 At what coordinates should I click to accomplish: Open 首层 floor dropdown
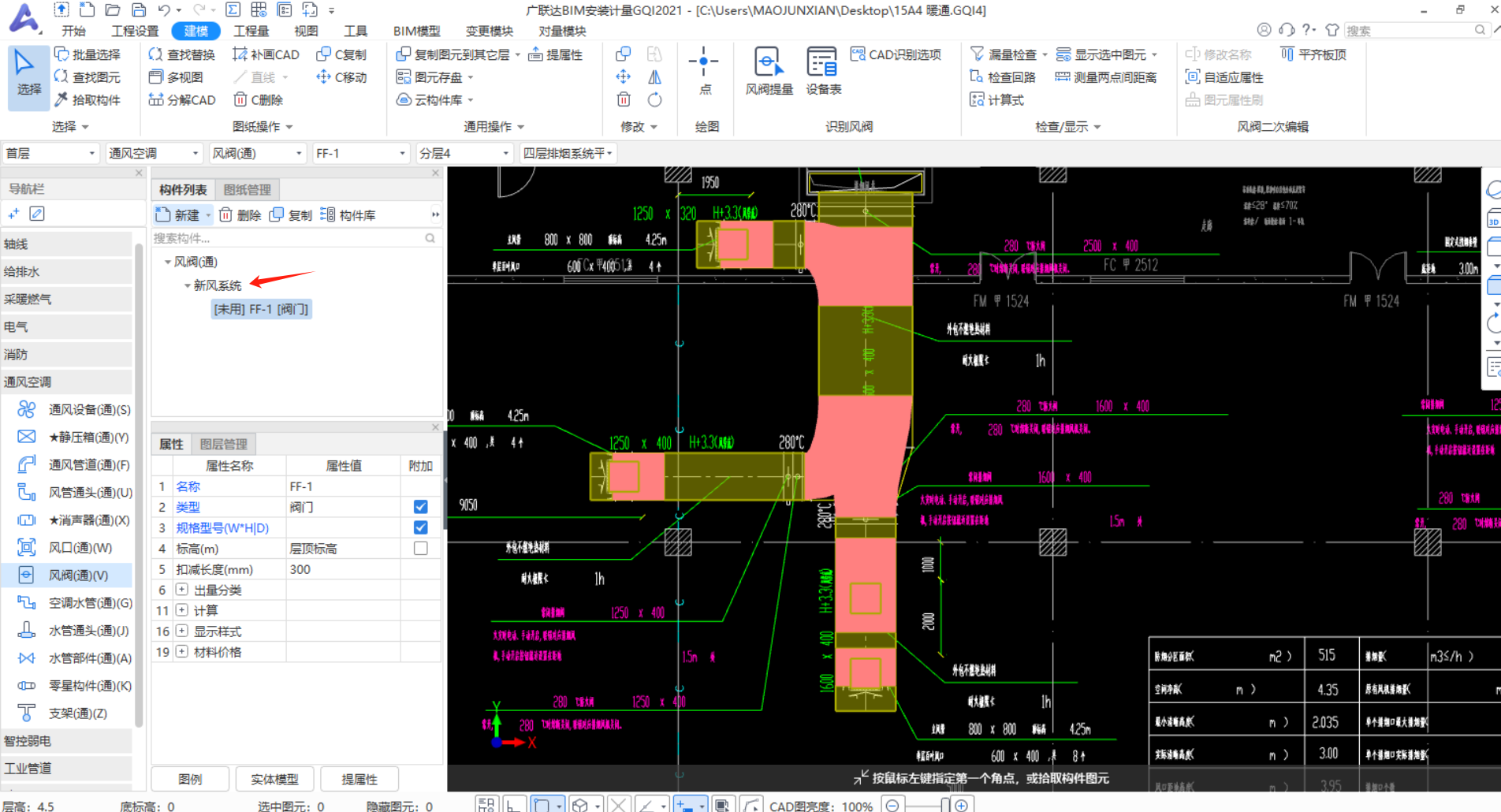coord(50,153)
